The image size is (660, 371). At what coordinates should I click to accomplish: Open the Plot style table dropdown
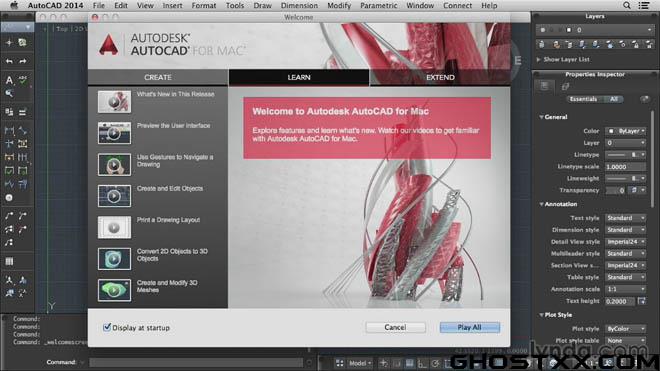tap(625, 340)
